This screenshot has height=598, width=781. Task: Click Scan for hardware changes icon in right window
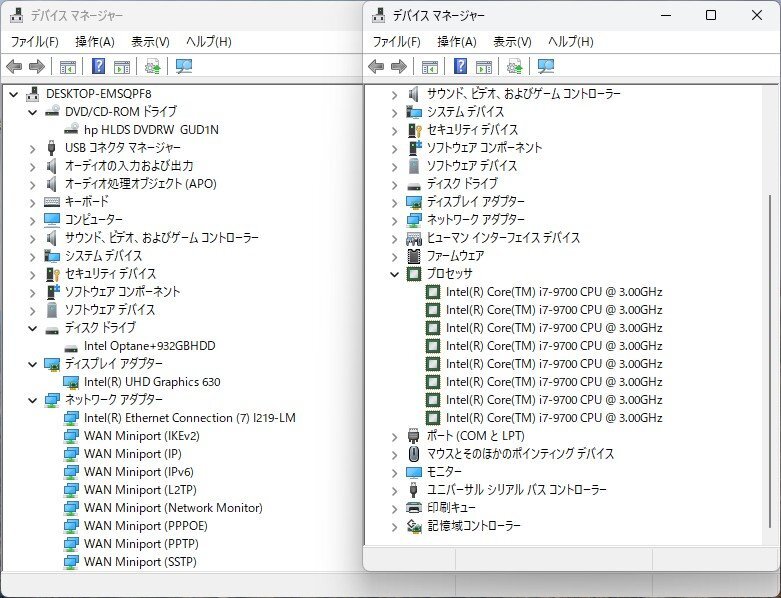point(546,66)
